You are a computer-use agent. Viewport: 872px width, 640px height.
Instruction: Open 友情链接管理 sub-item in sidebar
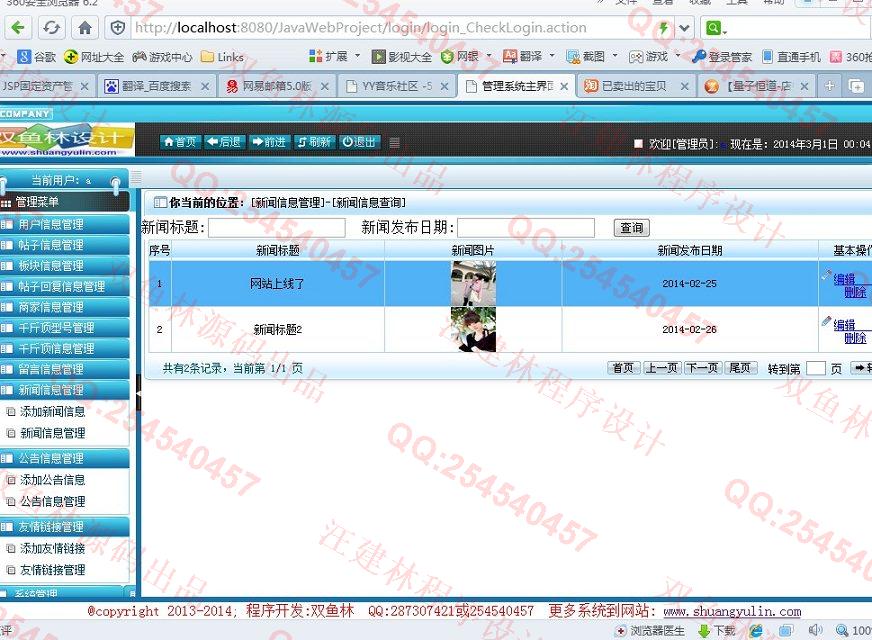pos(52,570)
